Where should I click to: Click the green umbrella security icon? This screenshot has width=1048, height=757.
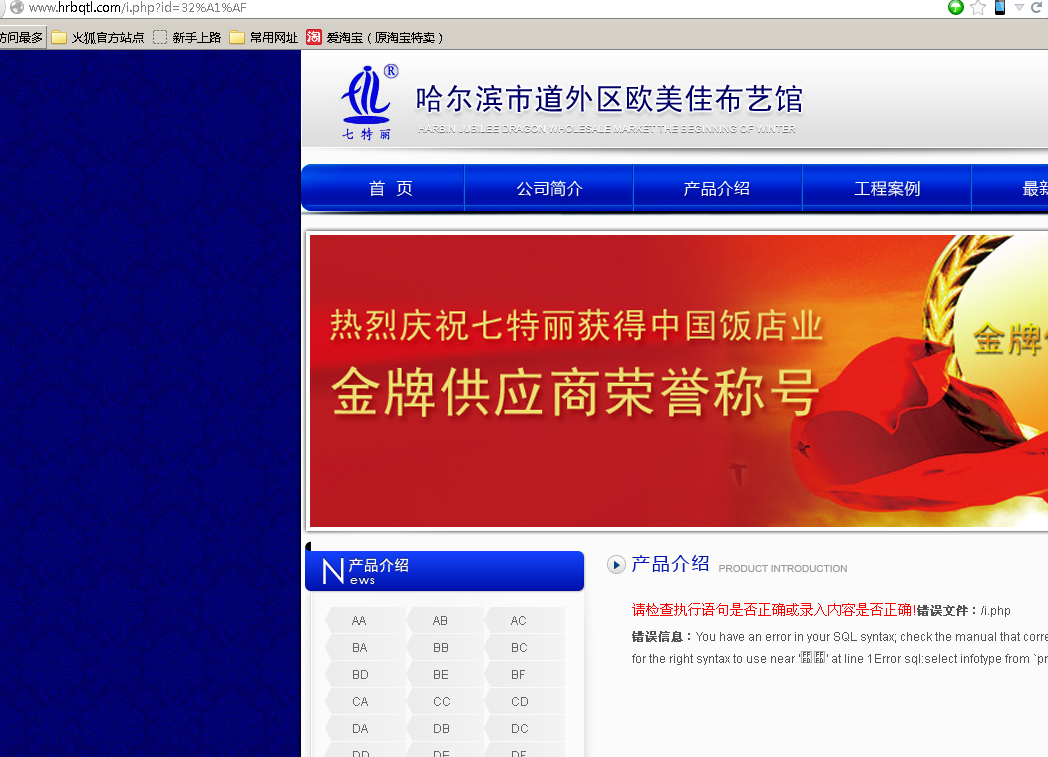coord(956,7)
